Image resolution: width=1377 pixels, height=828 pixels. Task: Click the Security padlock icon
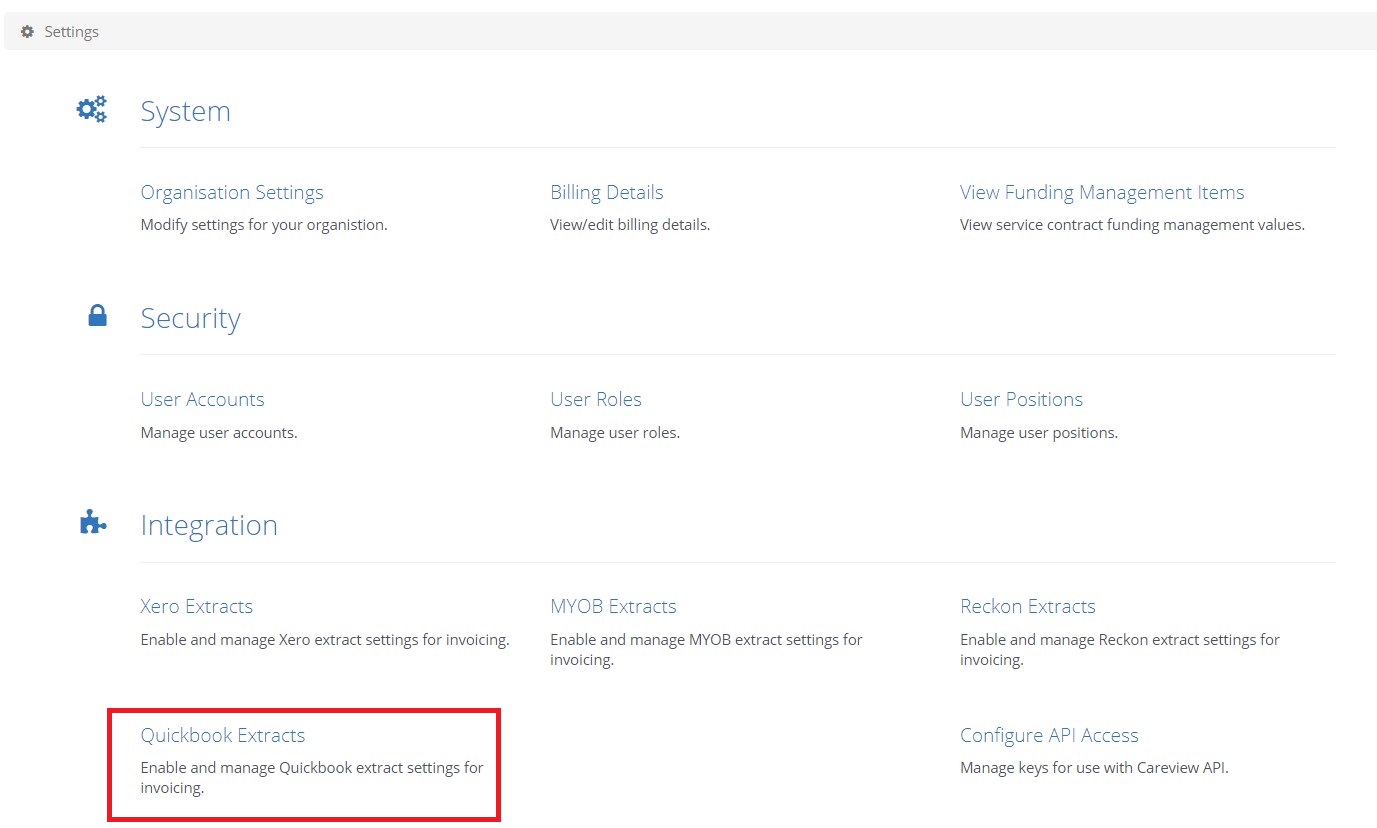[97, 316]
